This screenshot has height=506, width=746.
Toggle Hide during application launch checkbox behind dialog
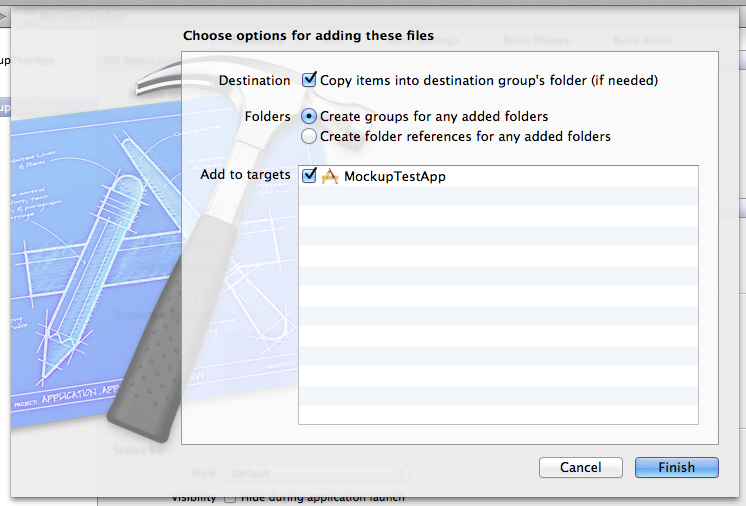[230, 498]
